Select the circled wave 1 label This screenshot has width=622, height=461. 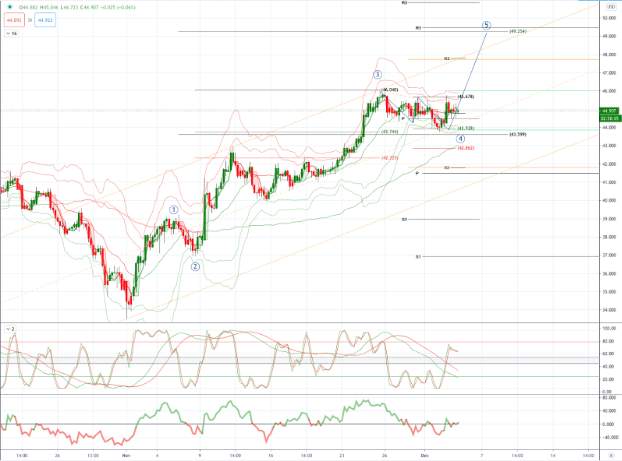pyautogui.click(x=173, y=210)
